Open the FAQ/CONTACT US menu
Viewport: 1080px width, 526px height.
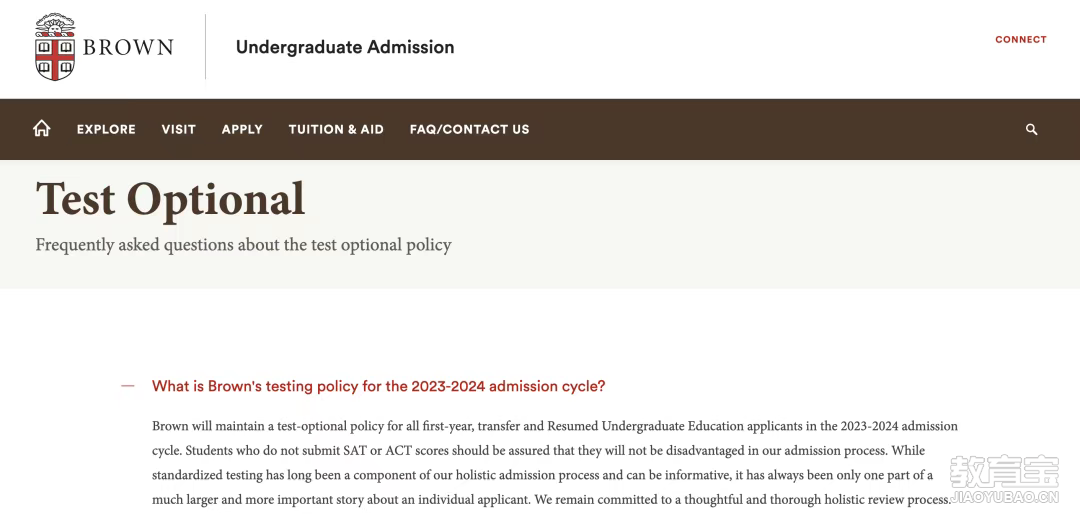pyautogui.click(x=469, y=129)
